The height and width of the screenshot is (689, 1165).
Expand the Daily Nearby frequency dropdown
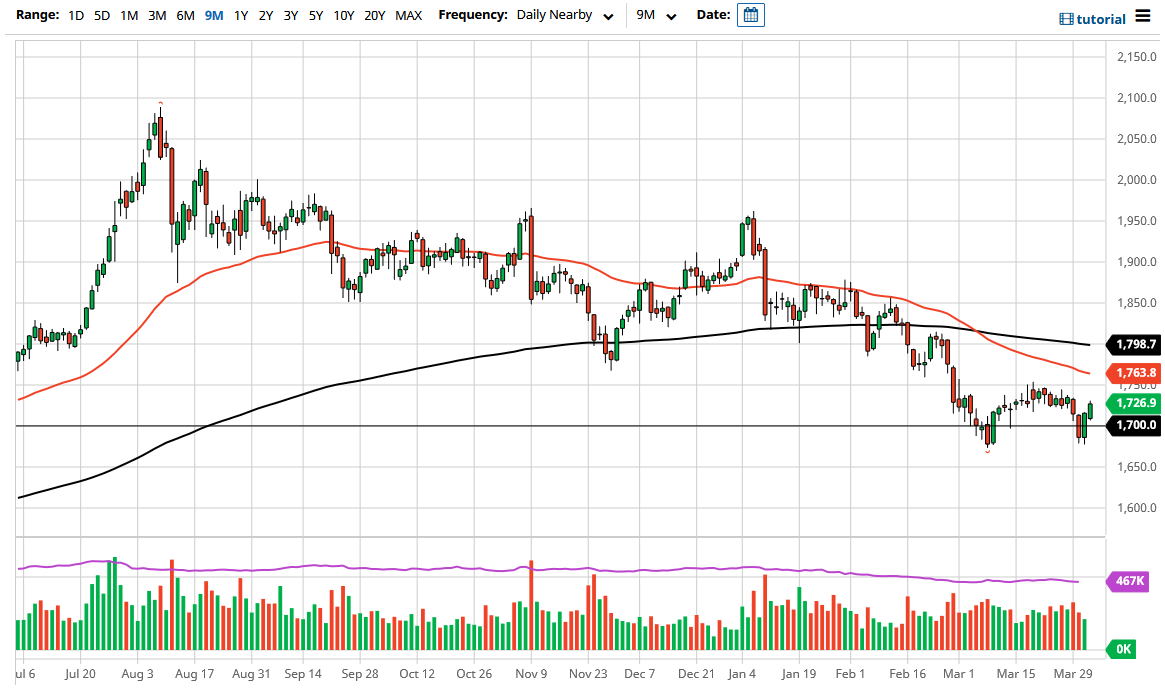[x=565, y=15]
